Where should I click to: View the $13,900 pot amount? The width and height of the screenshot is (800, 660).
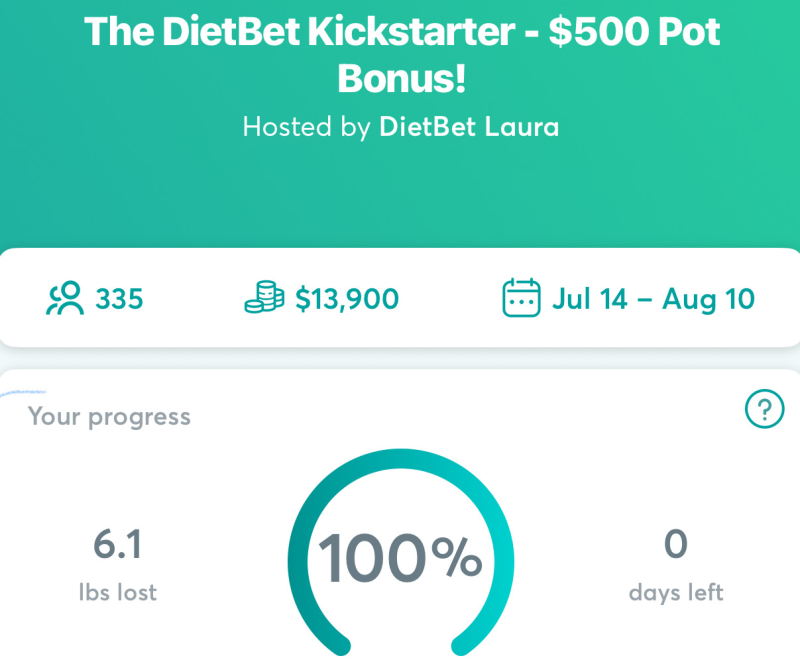347,299
